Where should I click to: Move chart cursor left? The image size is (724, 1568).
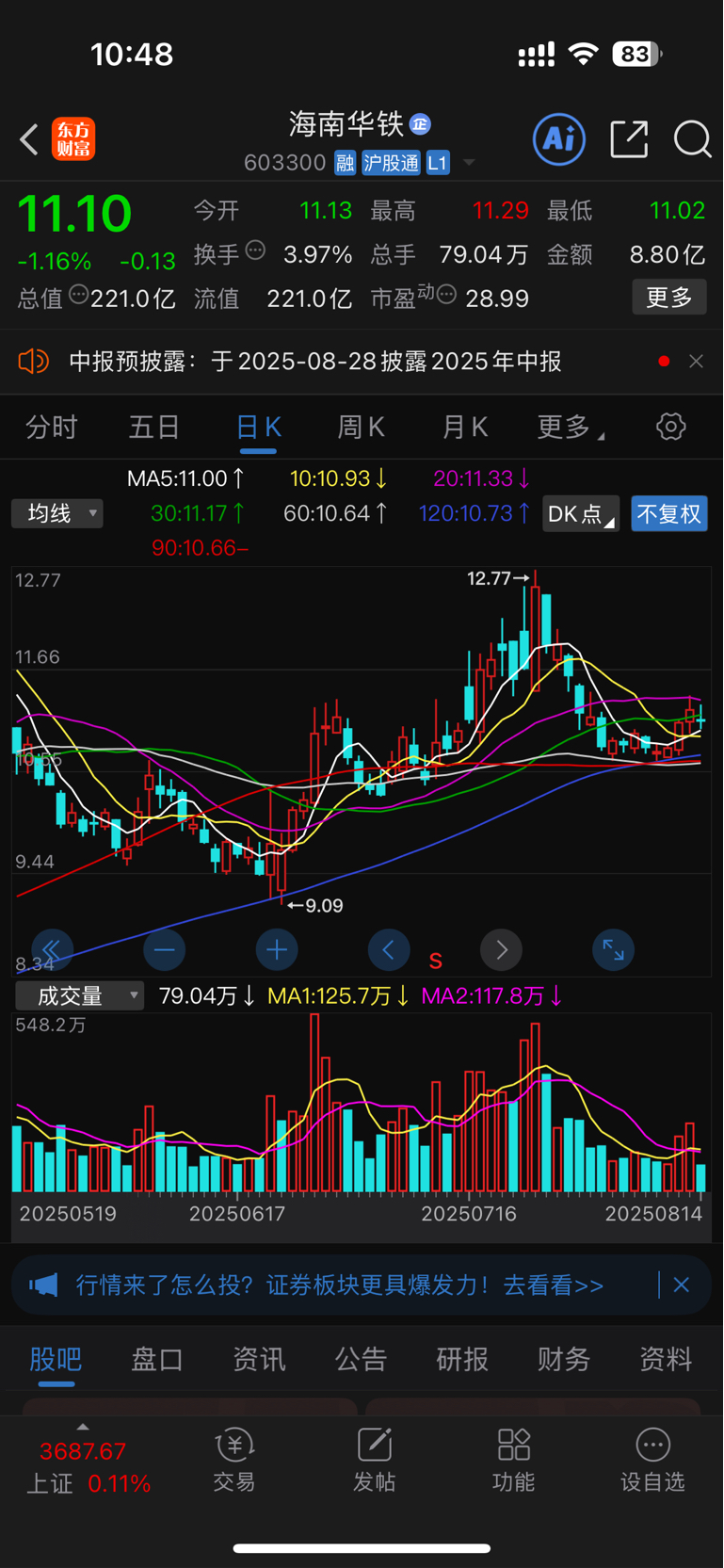pyautogui.click(x=389, y=950)
